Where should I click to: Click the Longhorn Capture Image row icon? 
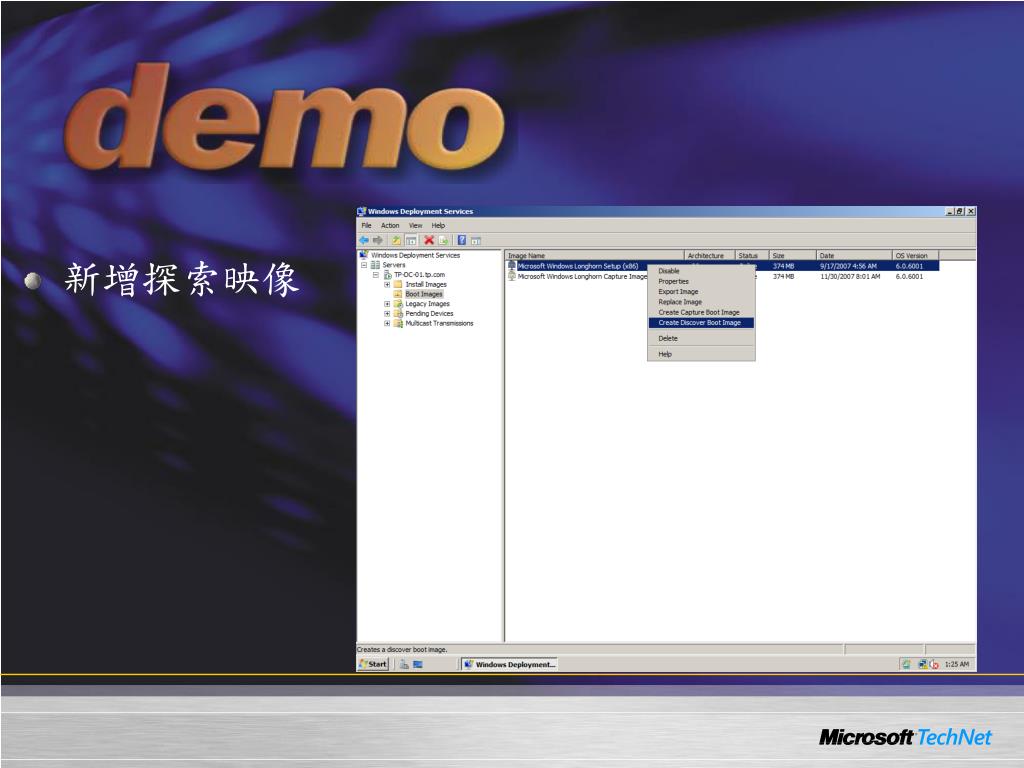[x=512, y=276]
